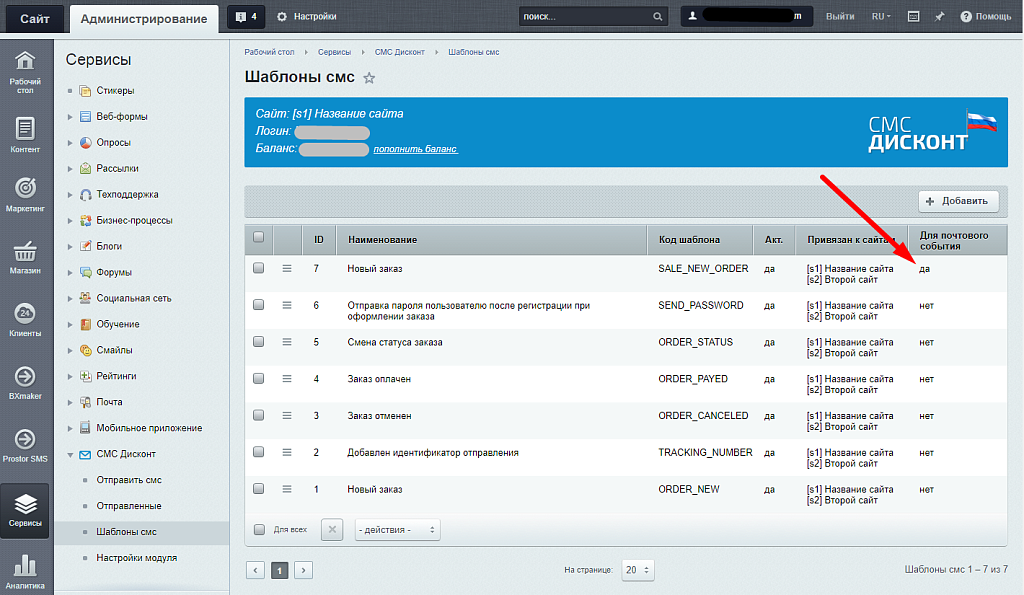Toggle the select-all checkbox in table header
This screenshot has width=1024, height=595.
coord(259,238)
